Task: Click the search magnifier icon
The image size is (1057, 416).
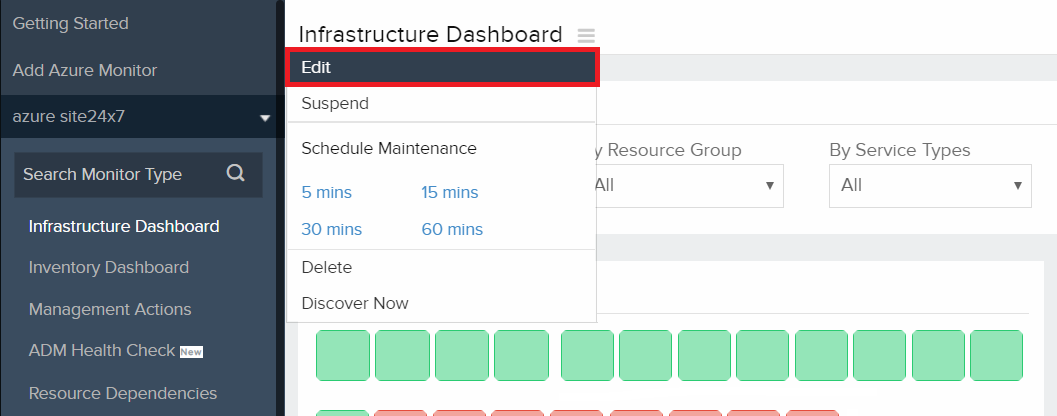Action: coord(236,173)
